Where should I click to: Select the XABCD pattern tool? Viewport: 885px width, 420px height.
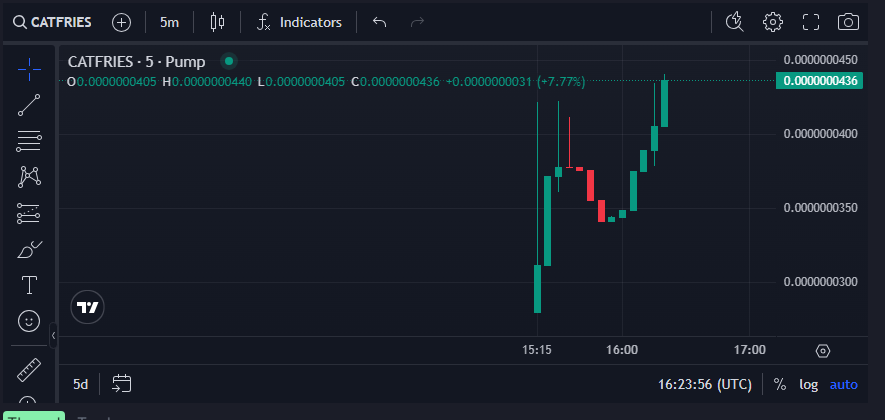(29, 177)
